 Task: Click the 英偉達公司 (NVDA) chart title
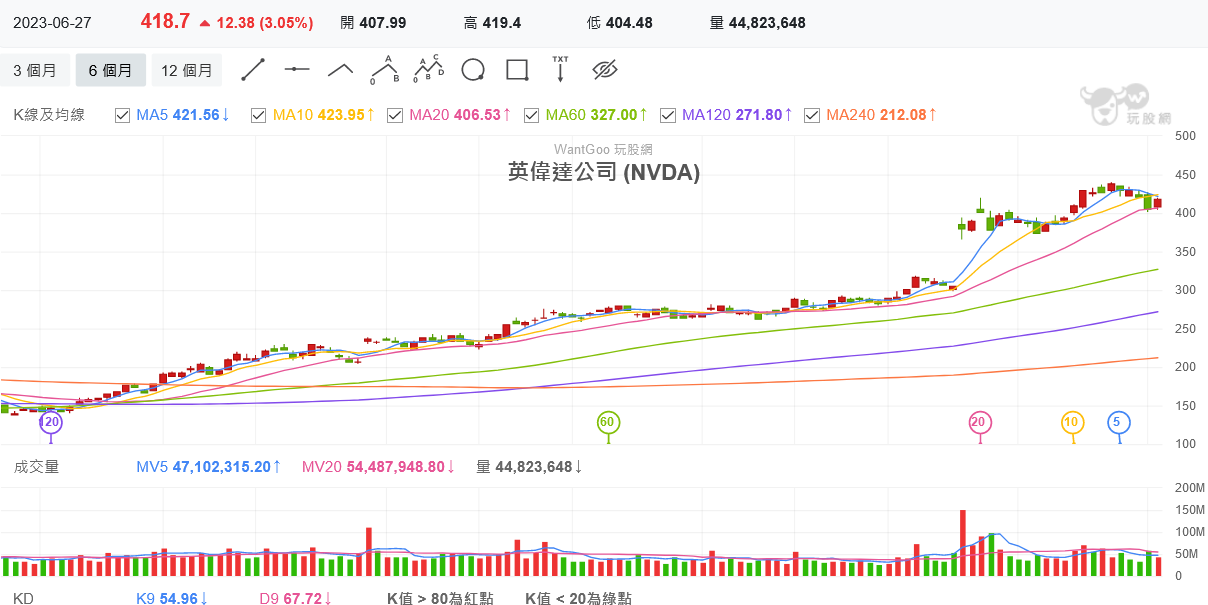(x=604, y=172)
